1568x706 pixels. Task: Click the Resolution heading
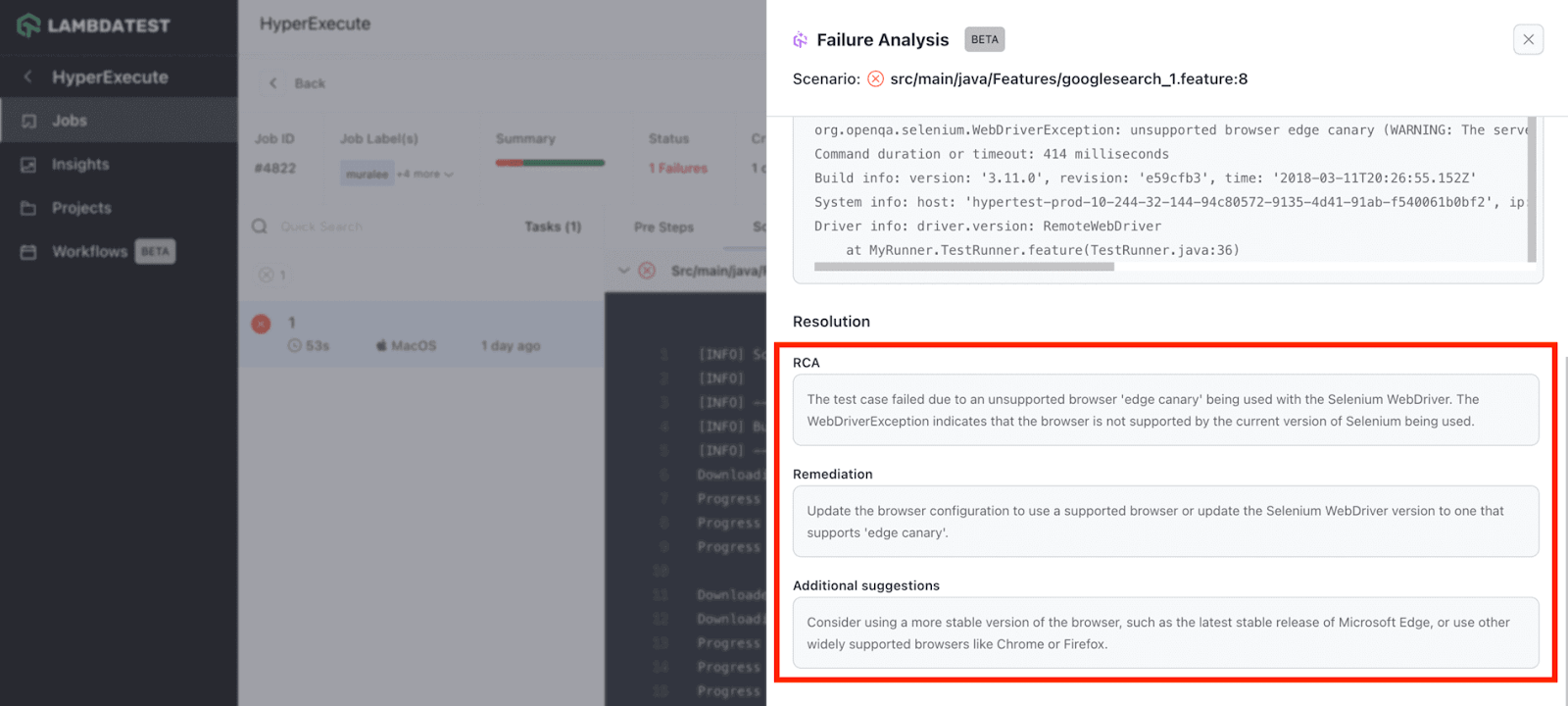[831, 322]
